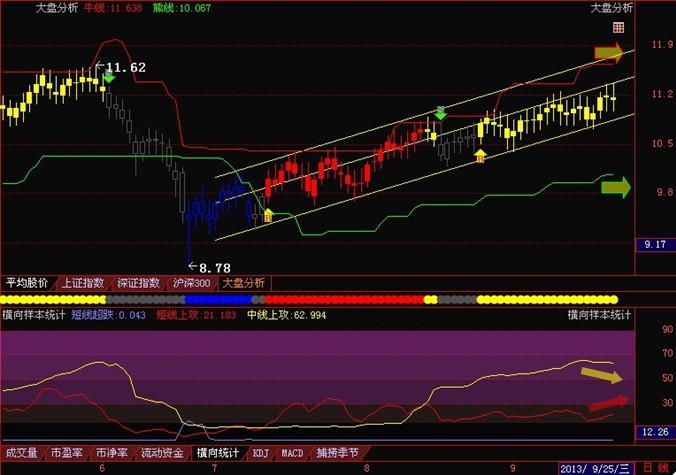Select the 深证指数 tab
The width and height of the screenshot is (676, 475).
(x=137, y=283)
